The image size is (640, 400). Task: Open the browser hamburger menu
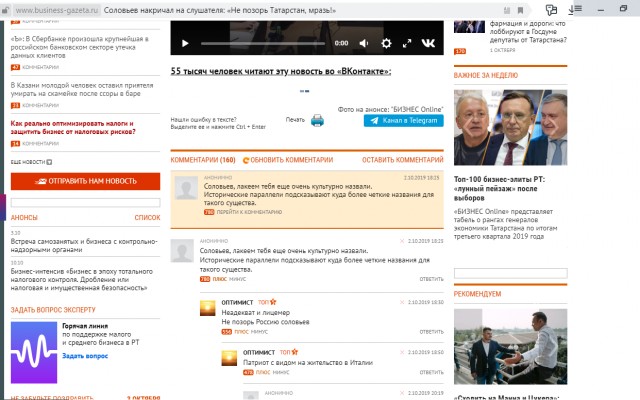pos(578,9)
